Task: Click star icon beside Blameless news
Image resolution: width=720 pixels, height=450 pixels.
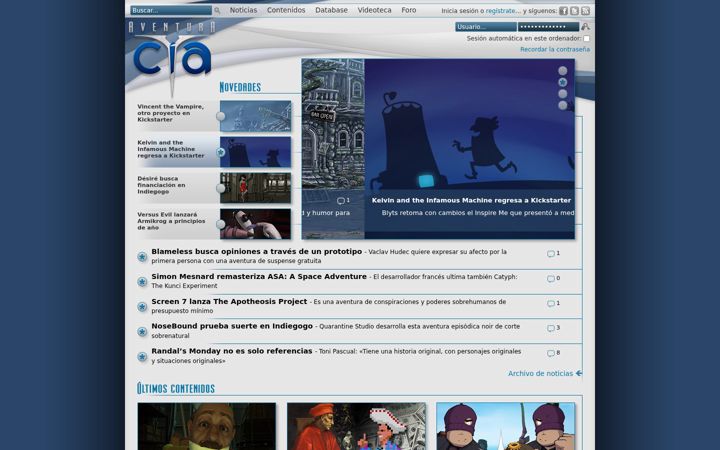Action: 142,257
